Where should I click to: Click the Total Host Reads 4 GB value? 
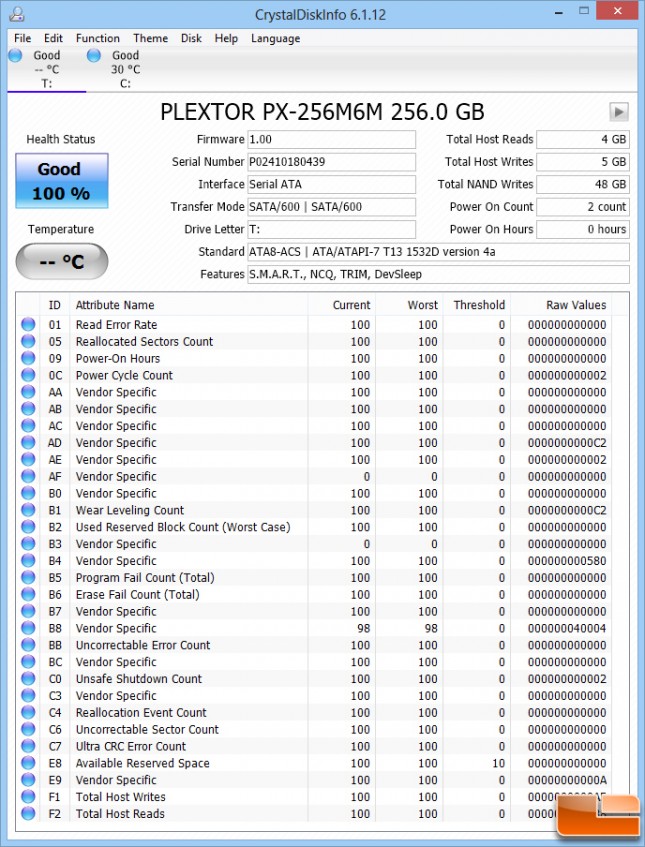pyautogui.click(x=582, y=139)
